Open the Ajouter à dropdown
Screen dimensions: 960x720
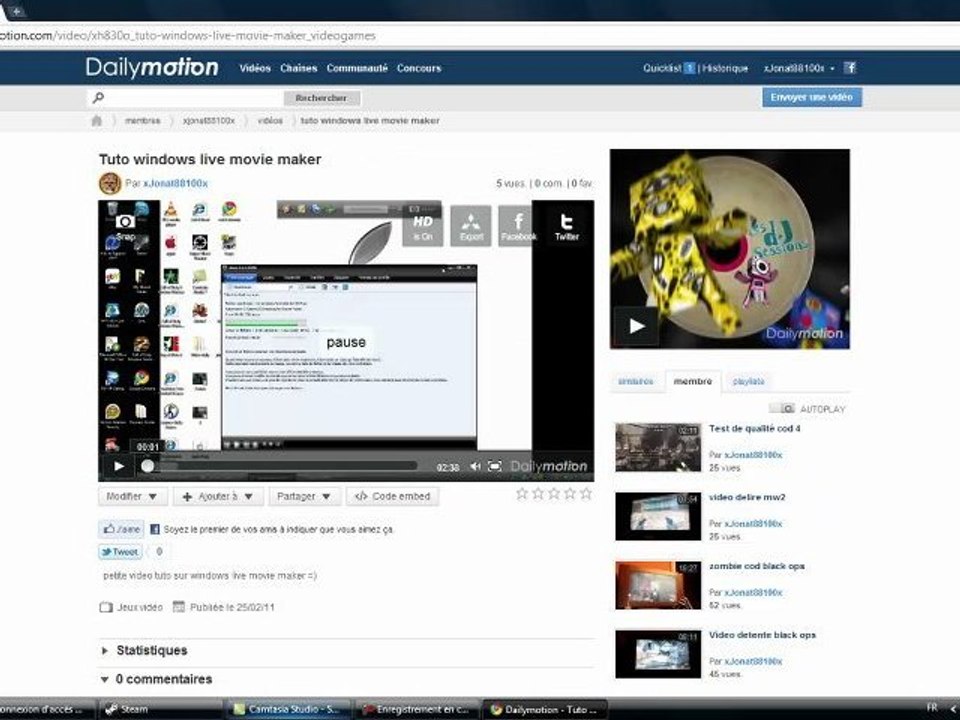pyautogui.click(x=218, y=497)
